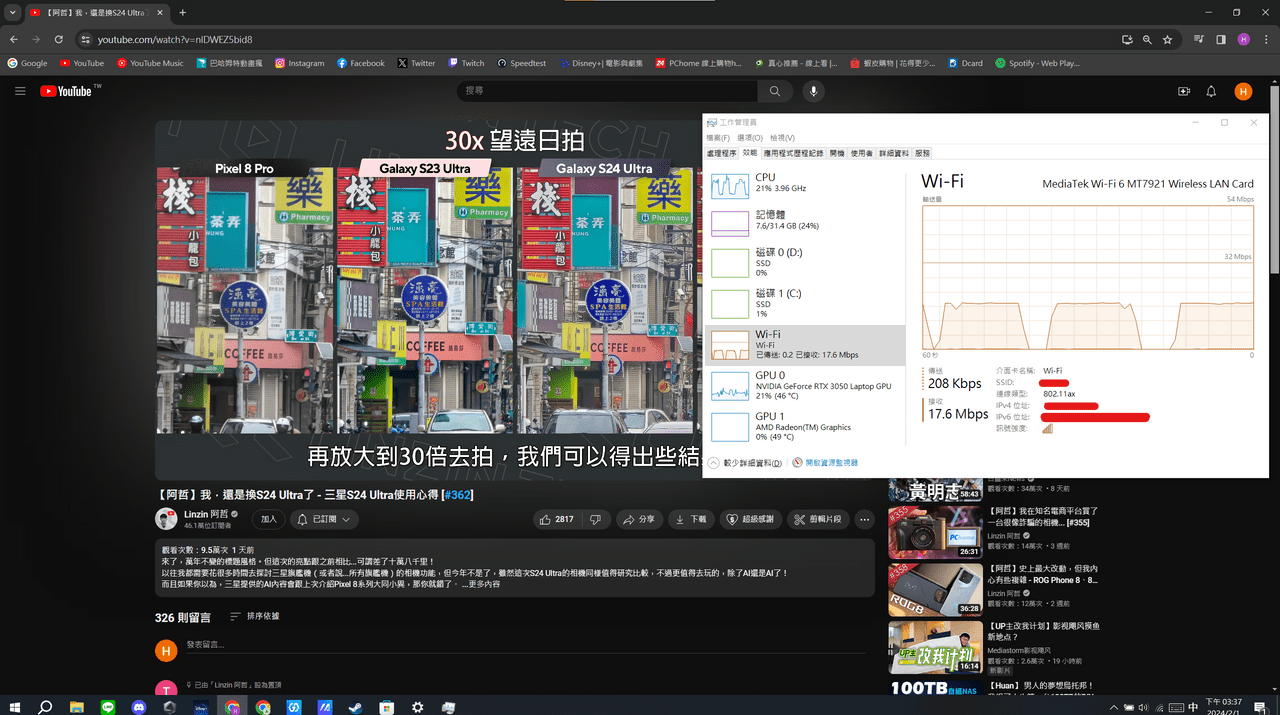Open the #362 hashtag link in the title
The height and width of the screenshot is (715, 1280).
point(457,495)
